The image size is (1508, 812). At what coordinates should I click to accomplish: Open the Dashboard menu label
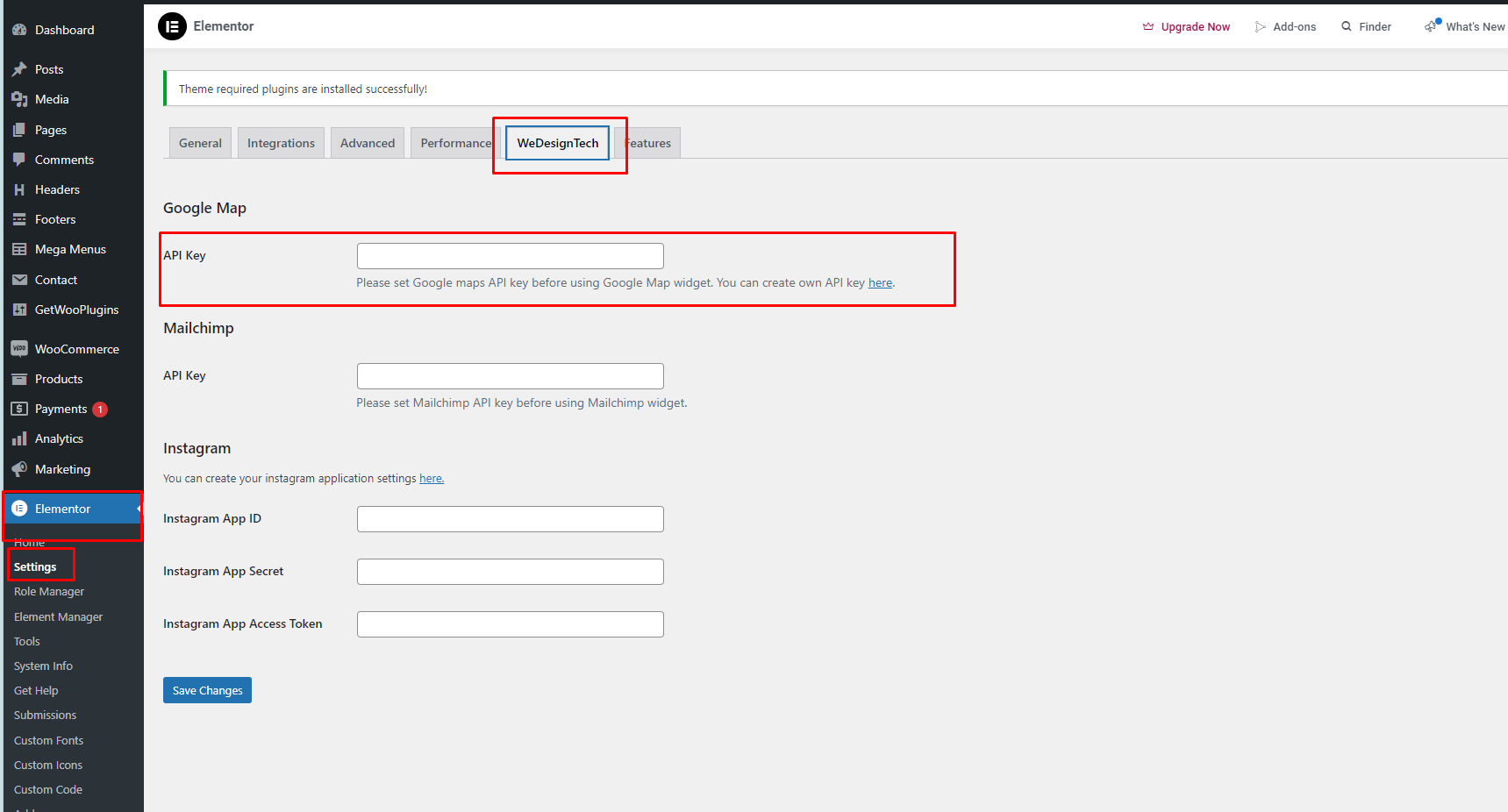(x=65, y=30)
